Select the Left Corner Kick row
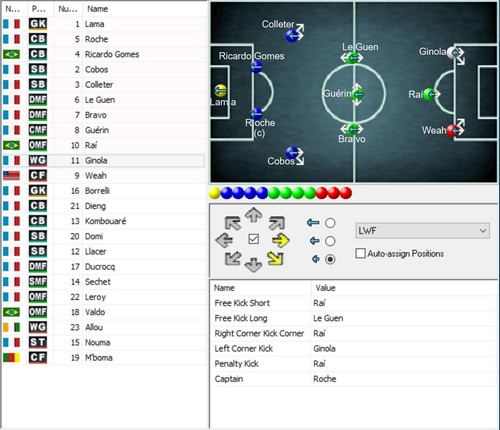The height and width of the screenshot is (430, 500). tap(354, 349)
